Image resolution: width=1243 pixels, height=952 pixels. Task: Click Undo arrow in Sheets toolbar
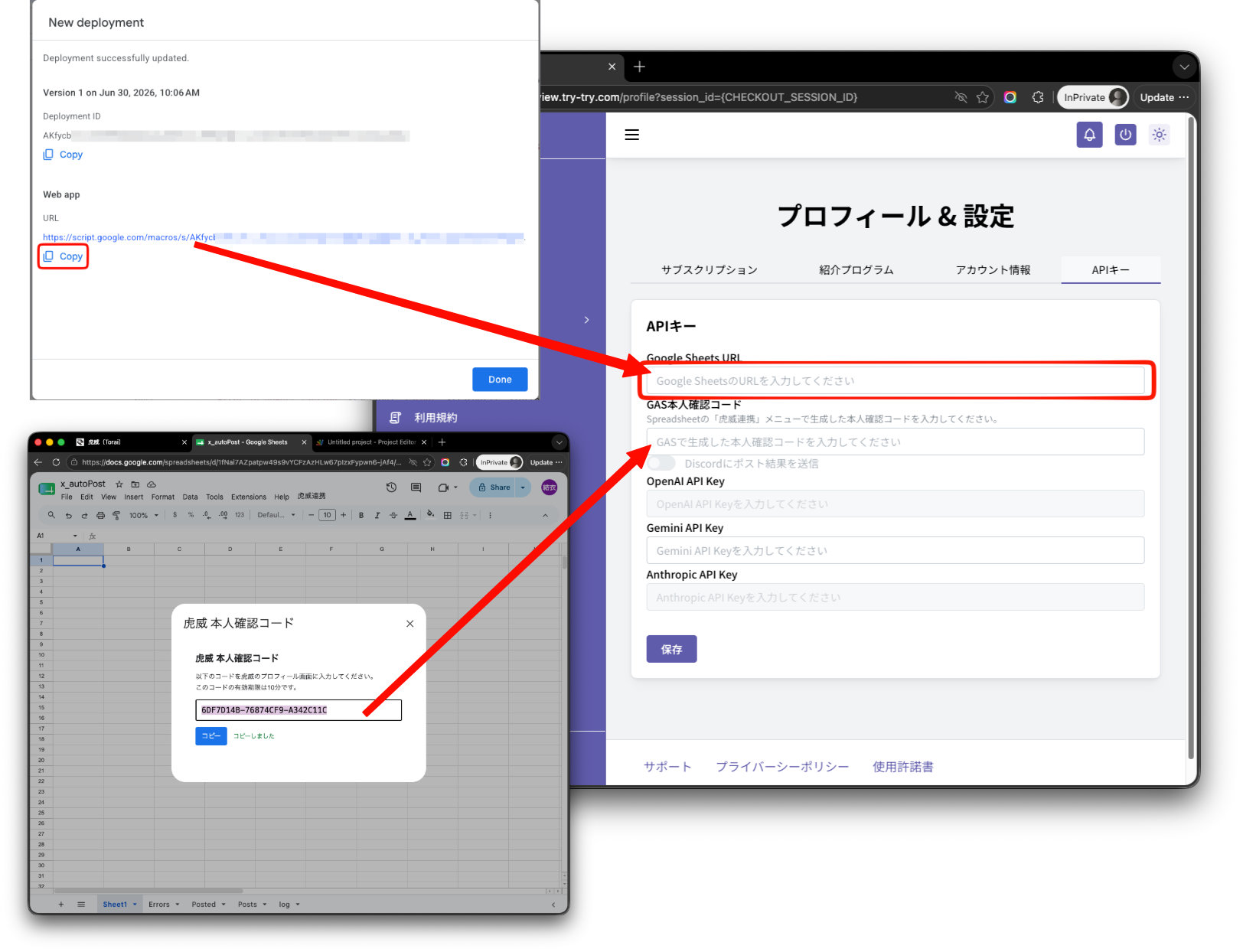click(x=68, y=515)
